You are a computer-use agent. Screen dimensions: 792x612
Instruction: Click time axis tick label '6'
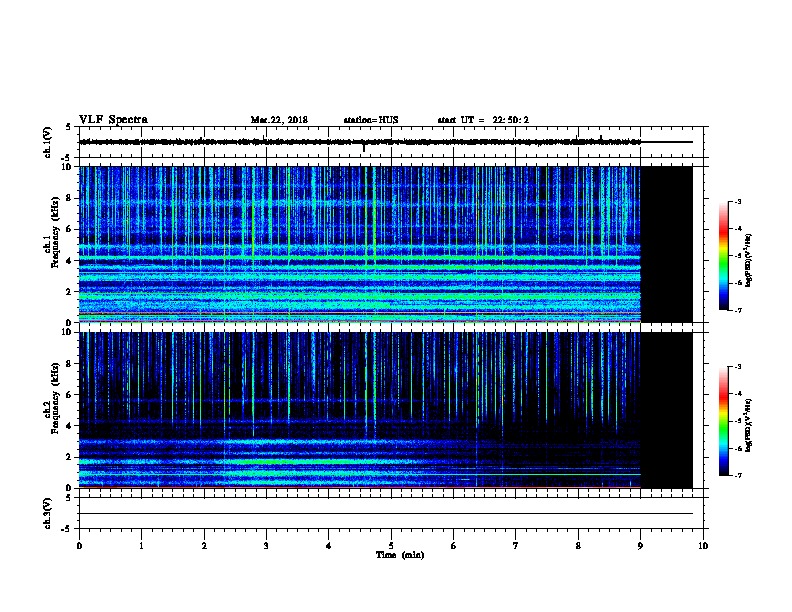tap(453, 546)
